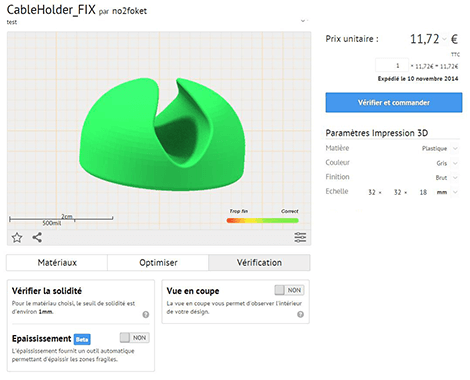Click the Echelle height value 18
This screenshot has width=470, height=380.
pyautogui.click(x=423, y=192)
